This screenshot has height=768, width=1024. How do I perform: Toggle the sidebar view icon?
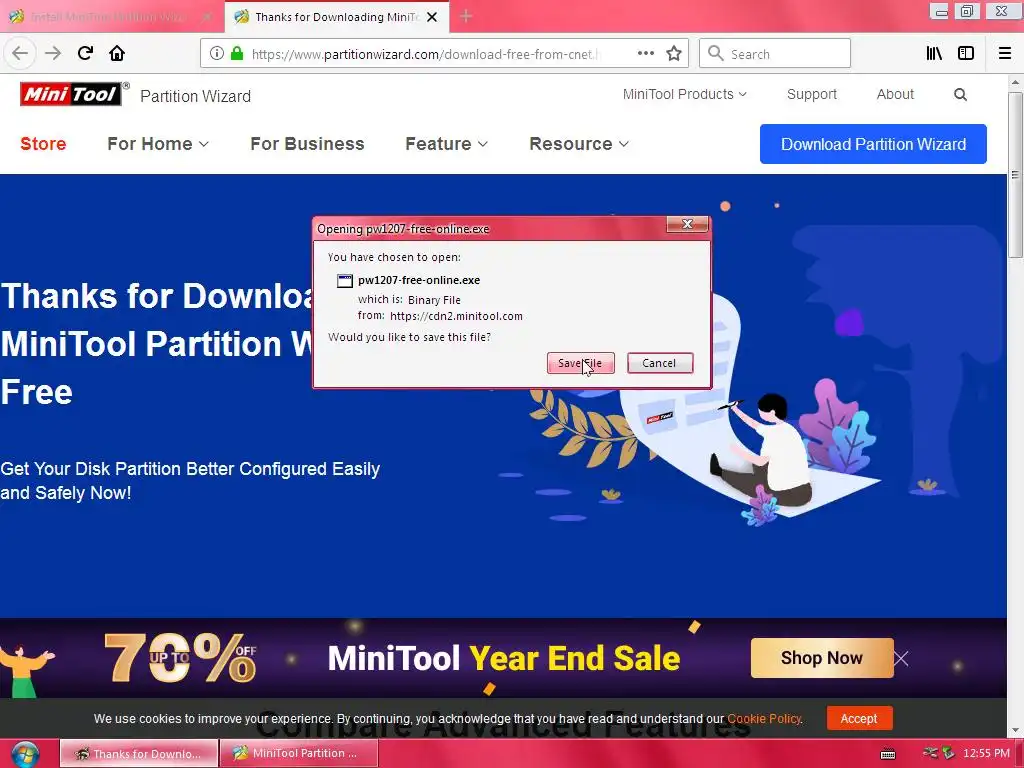point(966,54)
